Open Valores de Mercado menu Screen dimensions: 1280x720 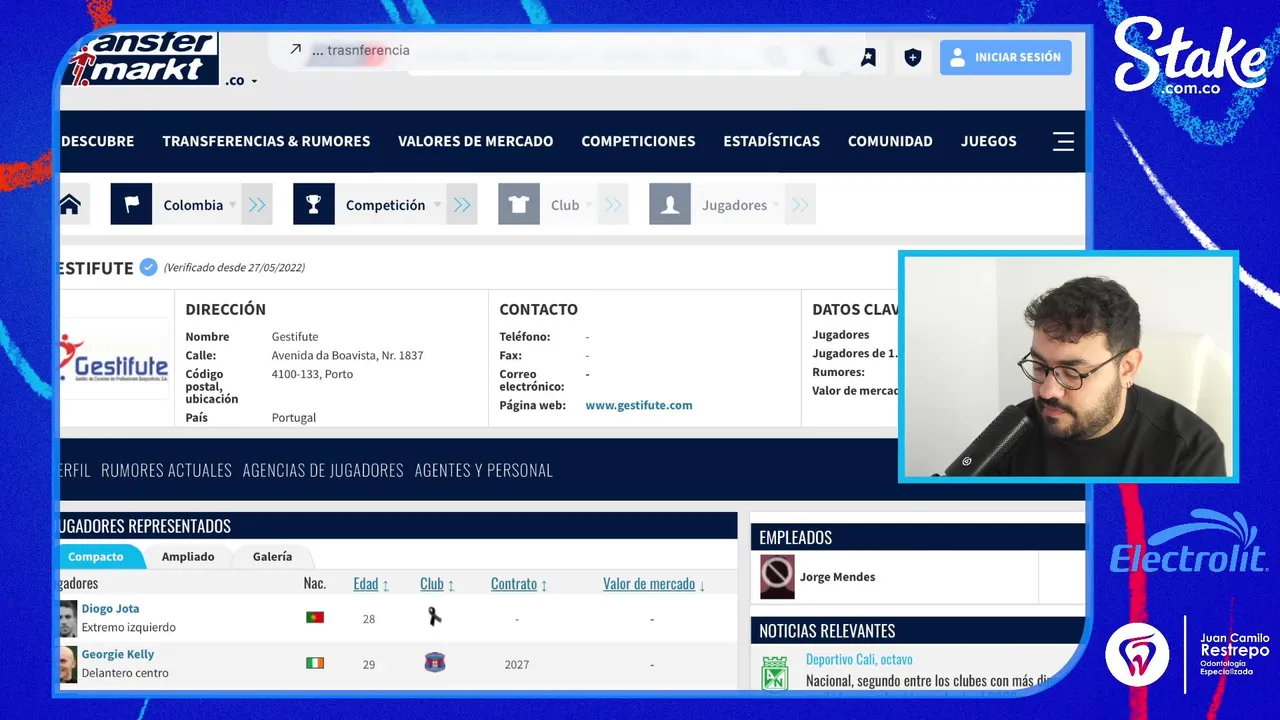click(x=475, y=141)
